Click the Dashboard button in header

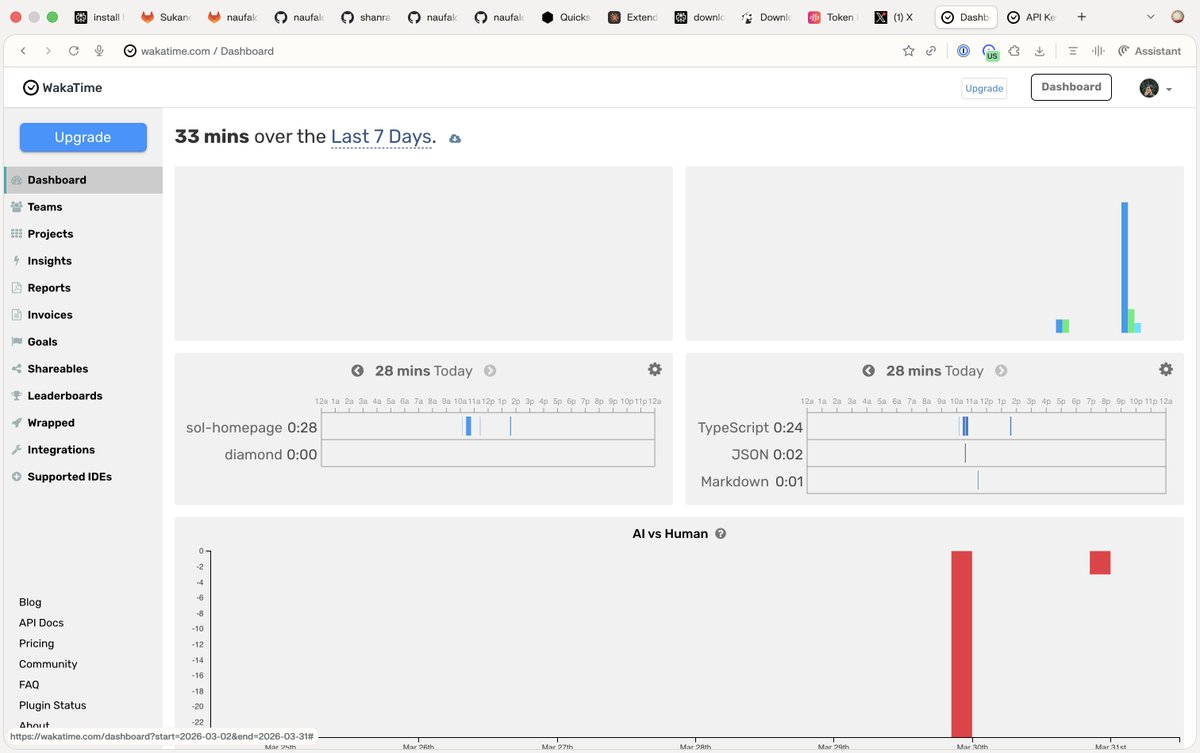[1071, 87]
